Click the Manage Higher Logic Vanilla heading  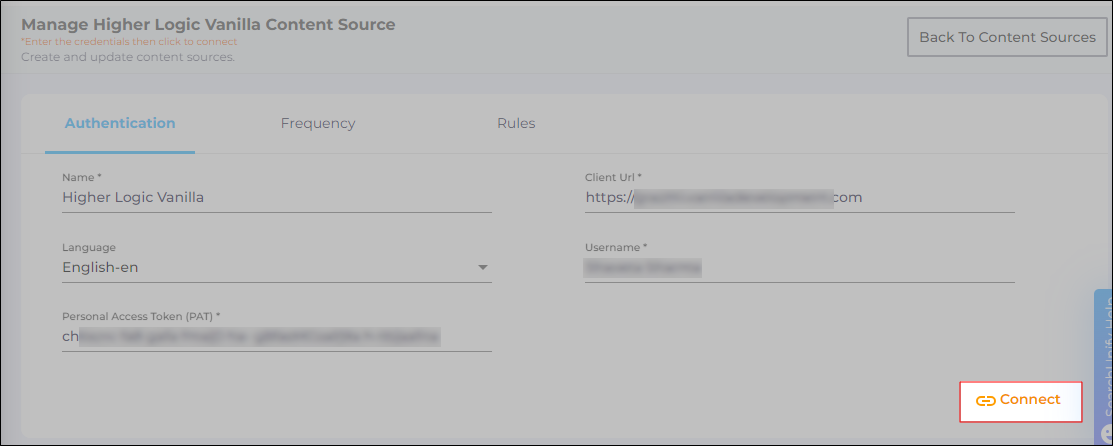click(208, 24)
